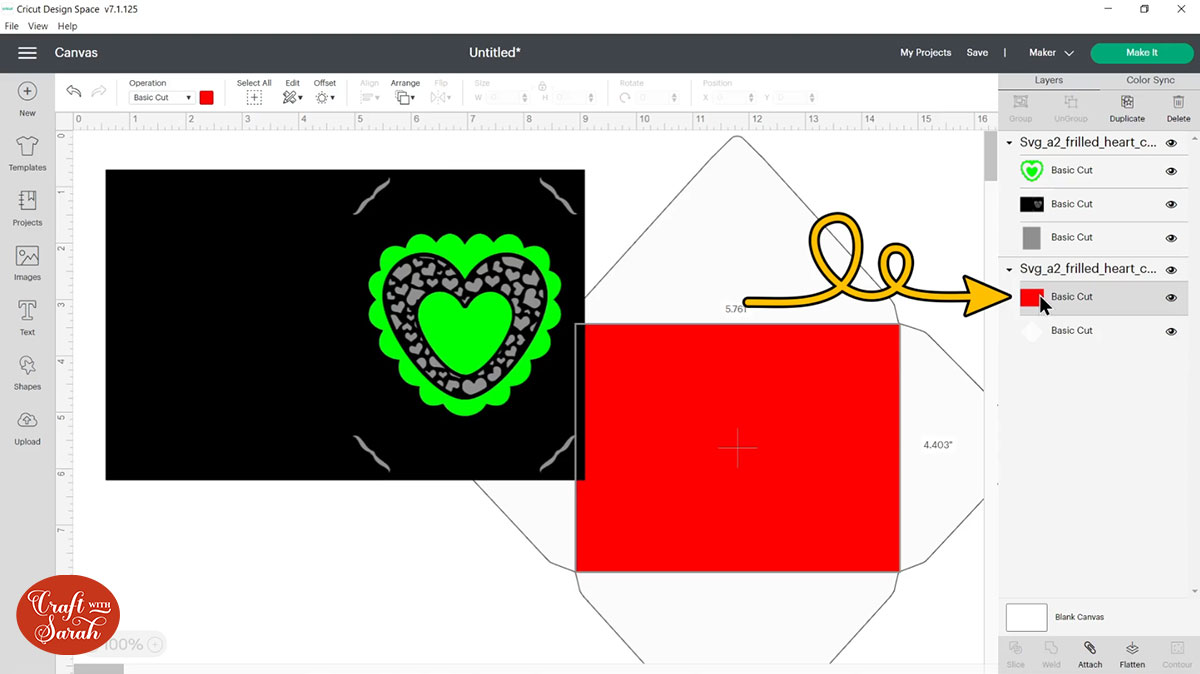
Task: Click the Undo arrow
Action: 73,90
